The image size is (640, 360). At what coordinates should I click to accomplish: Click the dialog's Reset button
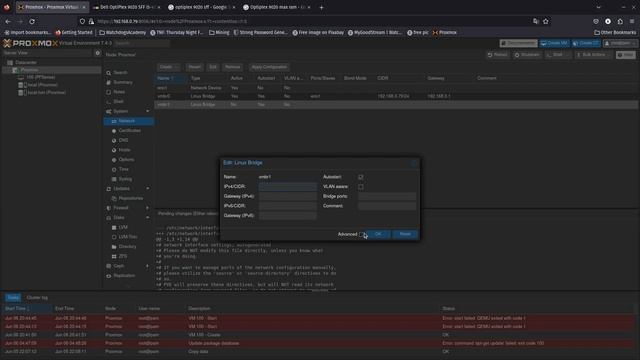(405, 234)
